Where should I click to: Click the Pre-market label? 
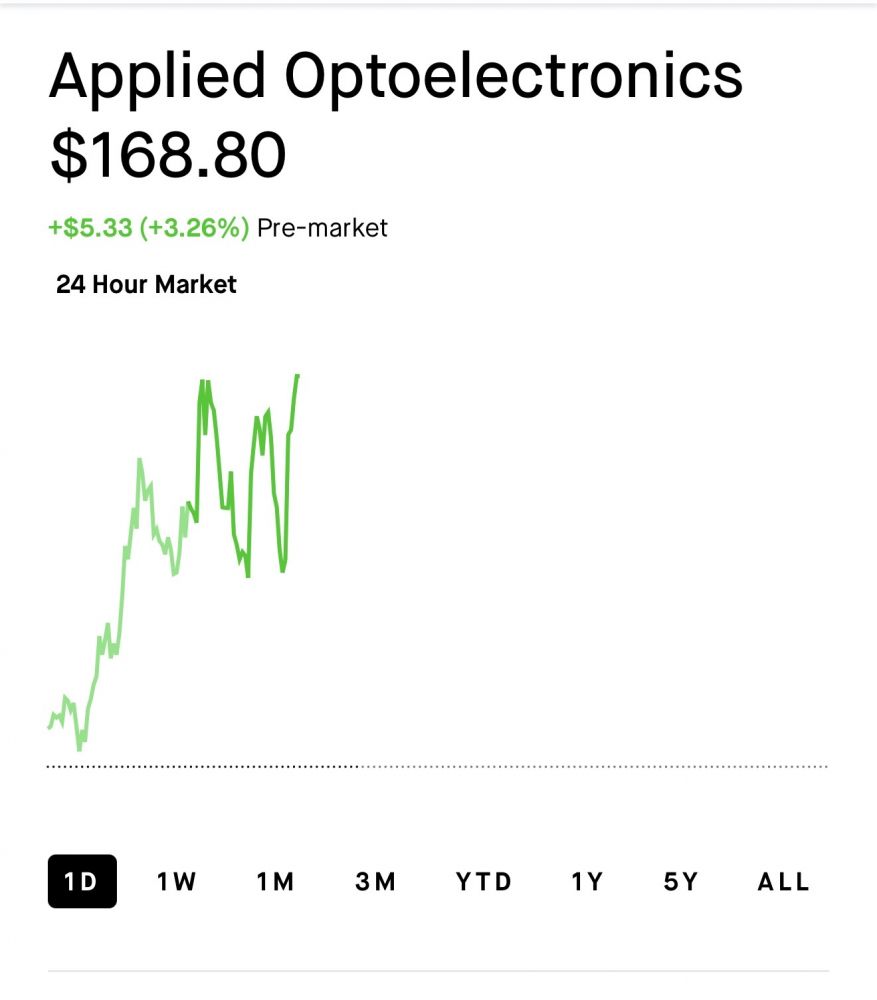click(x=322, y=228)
